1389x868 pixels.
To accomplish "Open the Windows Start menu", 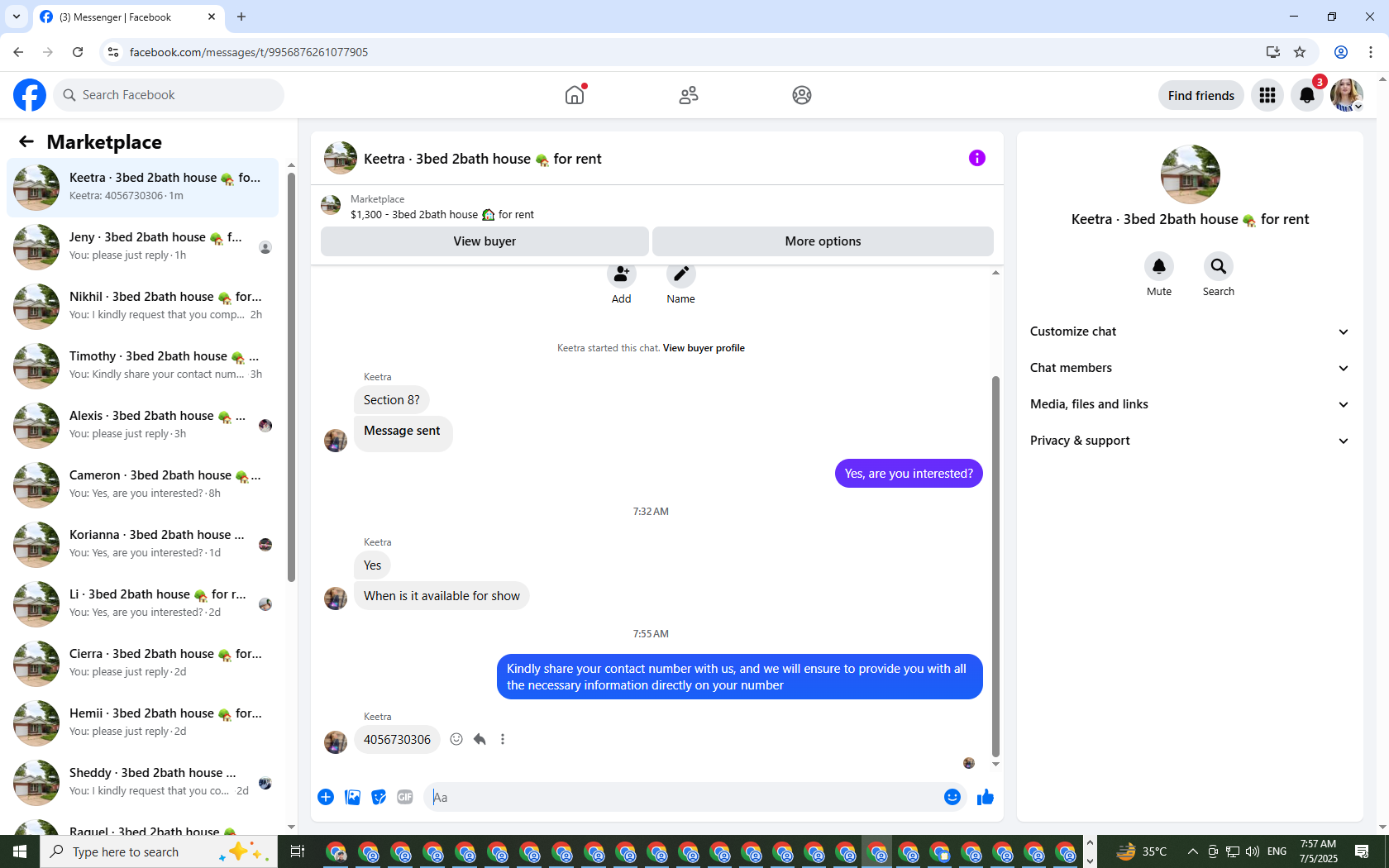I will 20,851.
